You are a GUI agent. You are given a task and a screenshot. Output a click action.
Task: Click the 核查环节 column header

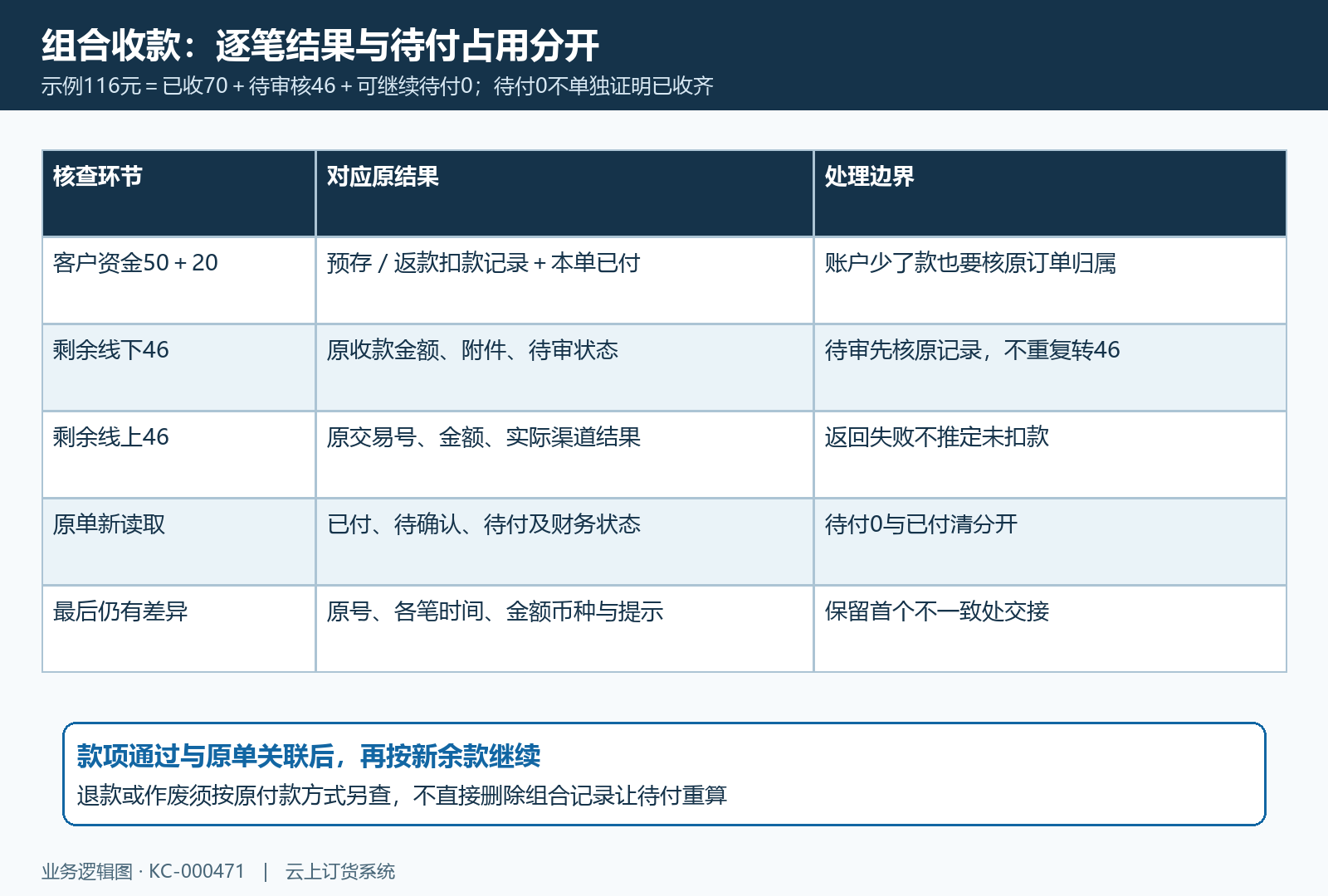pos(178,193)
